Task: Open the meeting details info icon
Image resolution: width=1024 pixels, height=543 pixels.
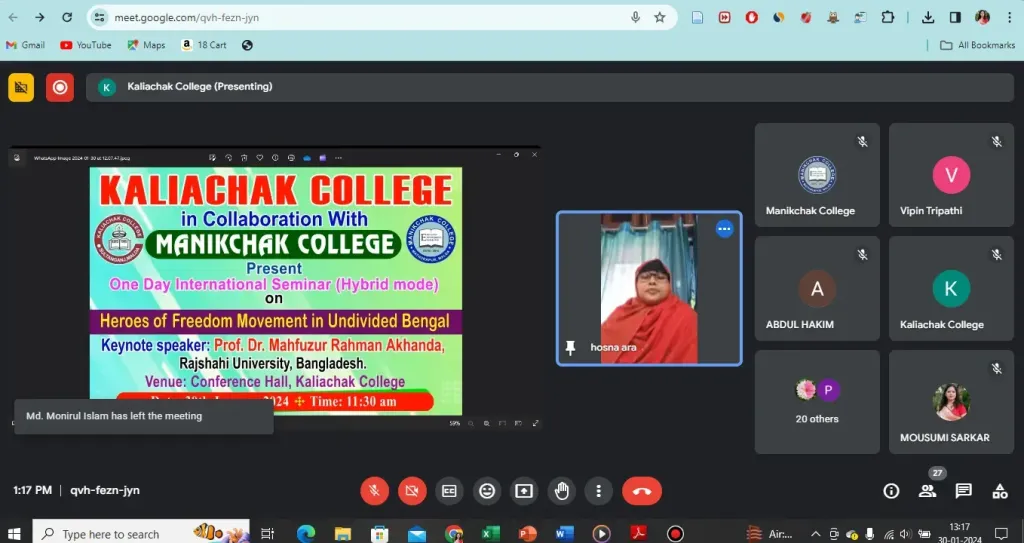Action: click(891, 491)
